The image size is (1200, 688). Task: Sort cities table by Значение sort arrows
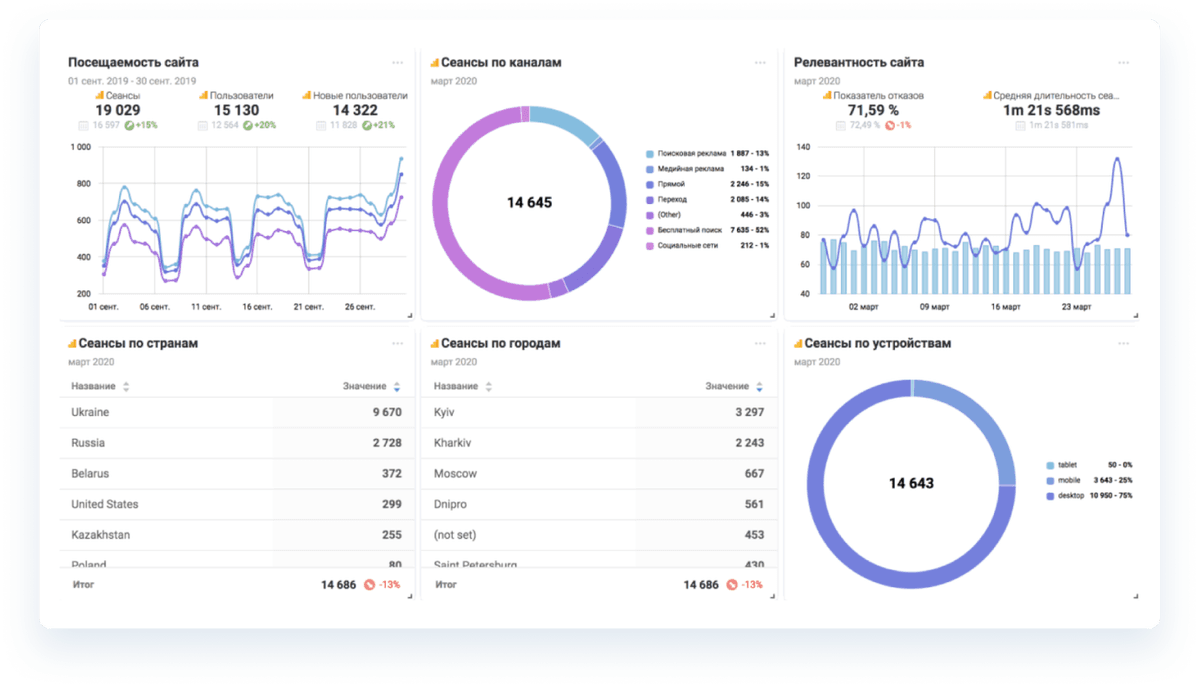[760, 386]
